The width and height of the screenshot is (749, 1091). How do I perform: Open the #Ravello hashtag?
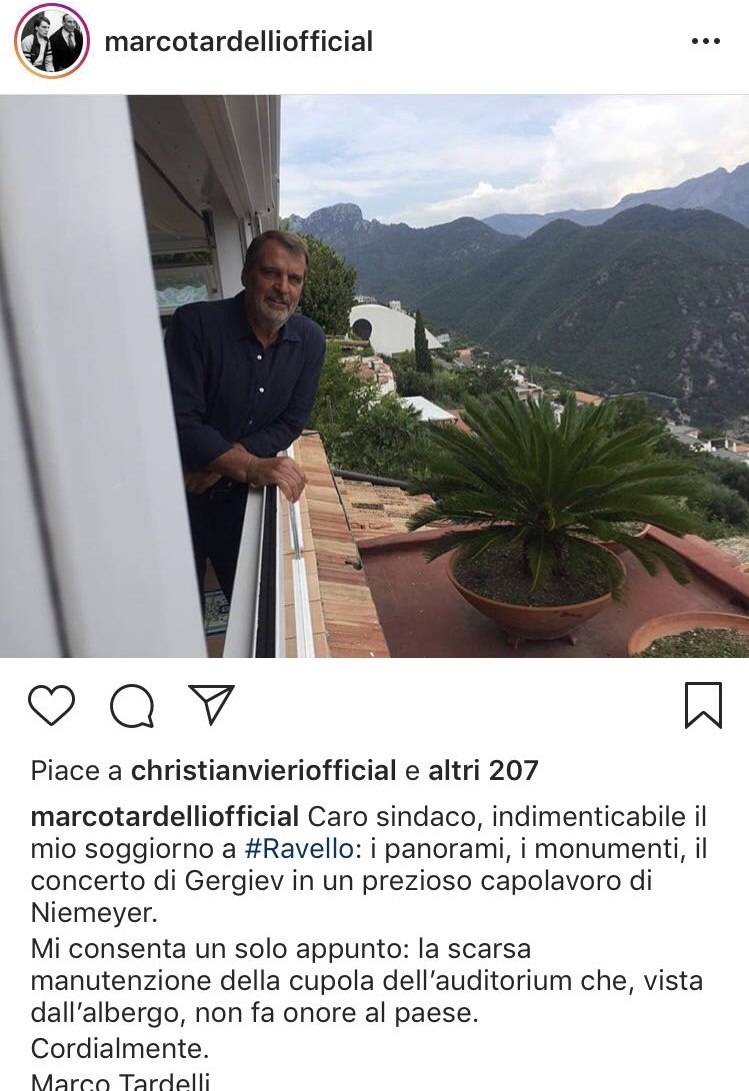click(x=299, y=849)
